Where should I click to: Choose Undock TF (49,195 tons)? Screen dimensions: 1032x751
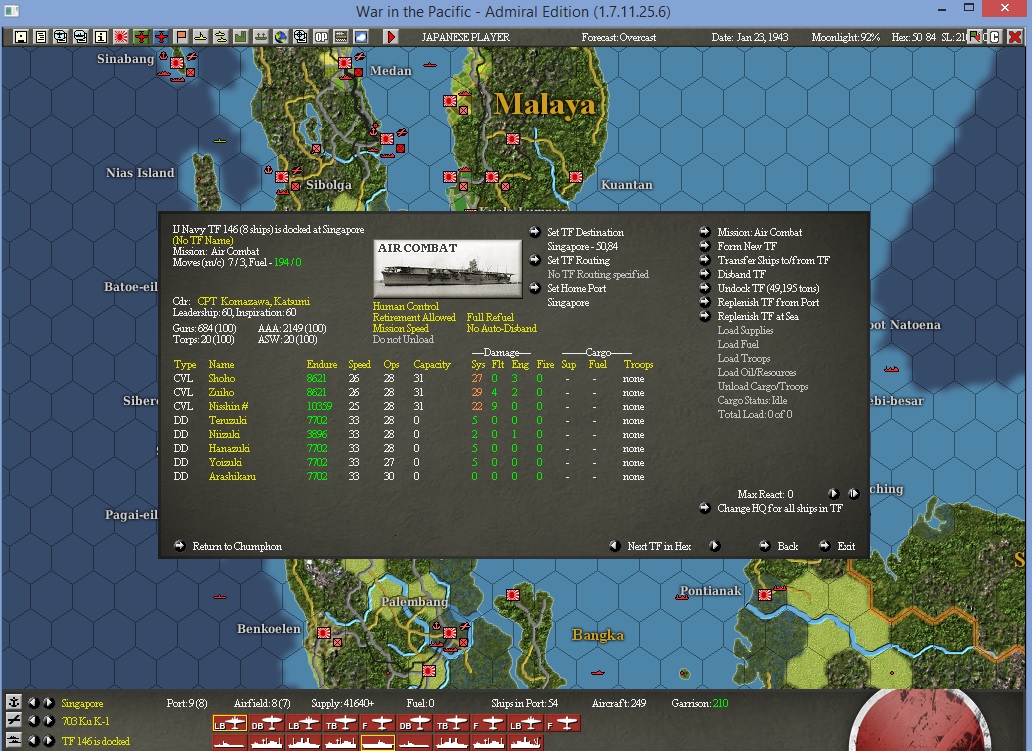tap(768, 288)
